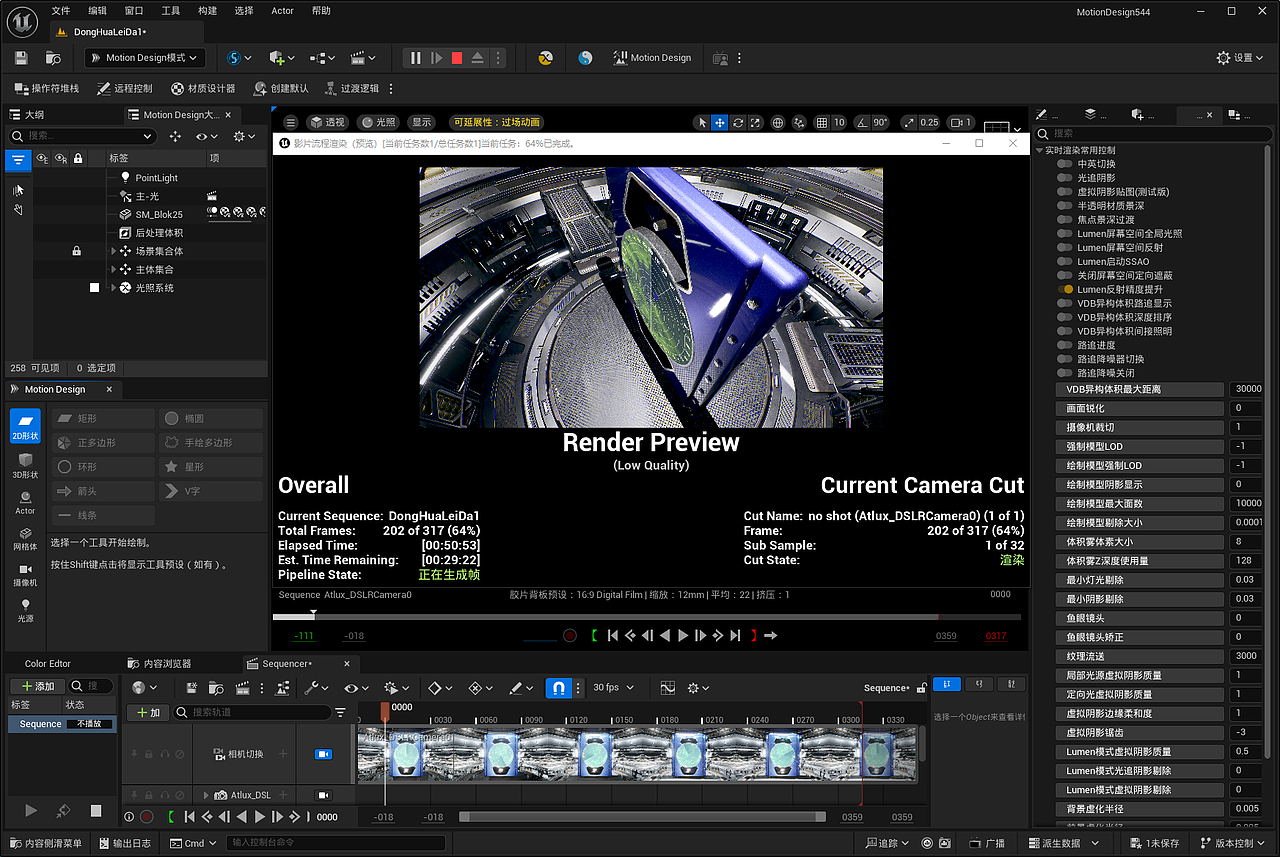This screenshot has width=1280, height=857.
Task: Click the outliner search field
Action: click(x=82, y=136)
